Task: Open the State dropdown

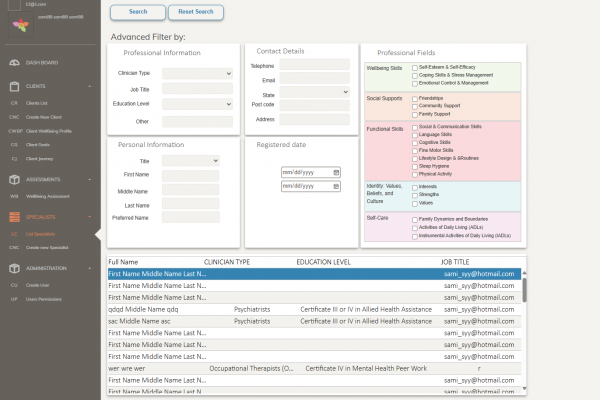Action: click(314, 92)
